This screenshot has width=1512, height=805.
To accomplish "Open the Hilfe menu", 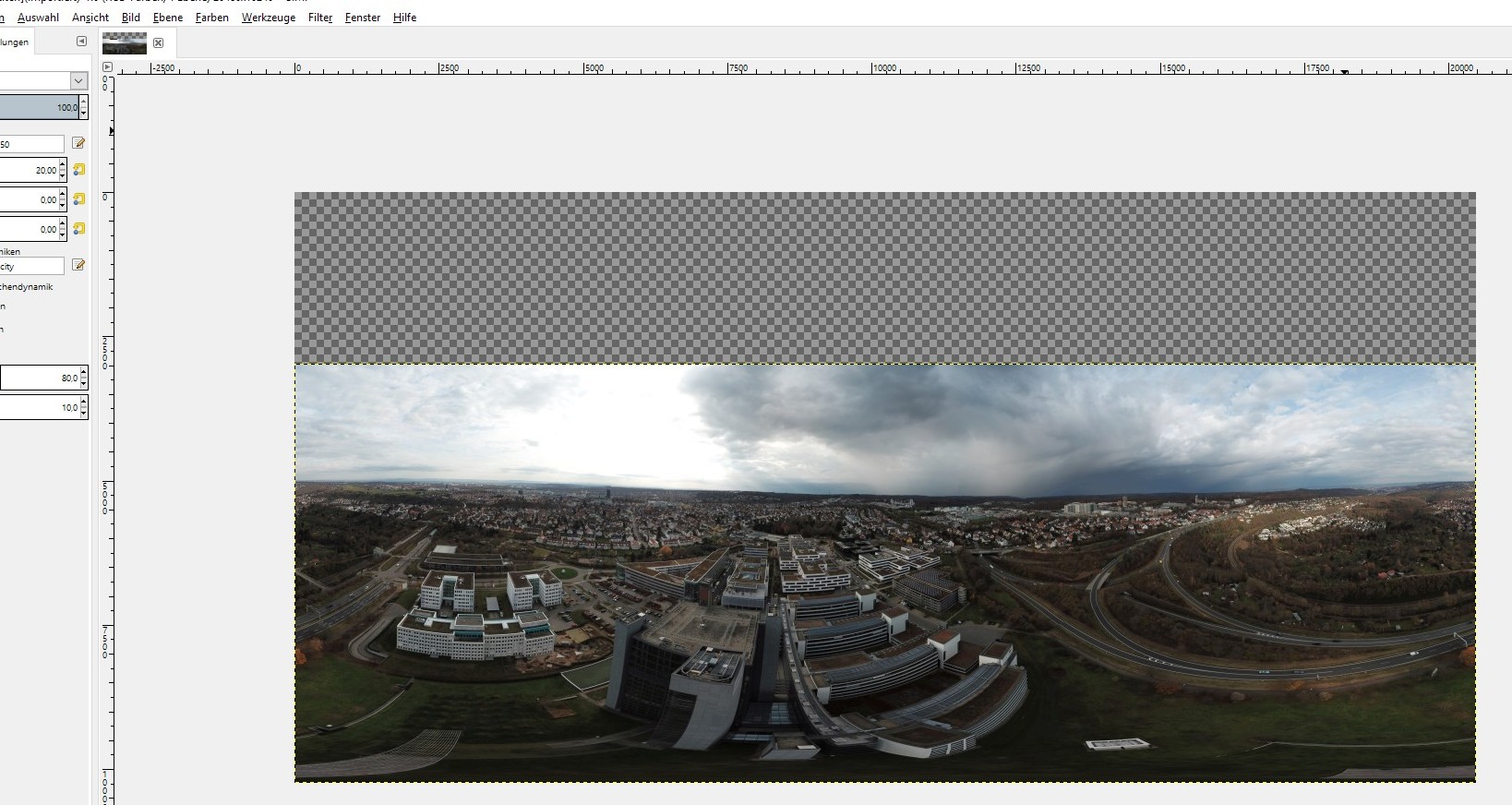I will [x=404, y=18].
